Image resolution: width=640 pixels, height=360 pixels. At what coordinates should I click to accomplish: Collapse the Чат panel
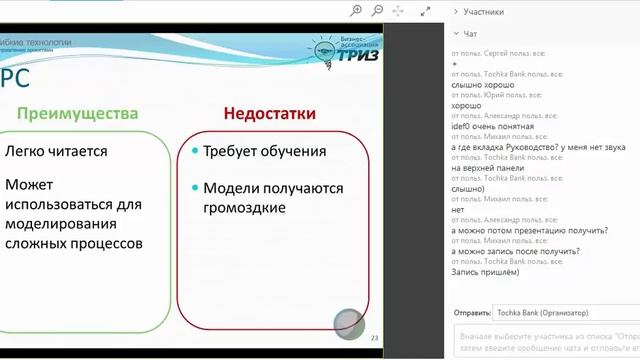pyautogui.click(x=465, y=34)
